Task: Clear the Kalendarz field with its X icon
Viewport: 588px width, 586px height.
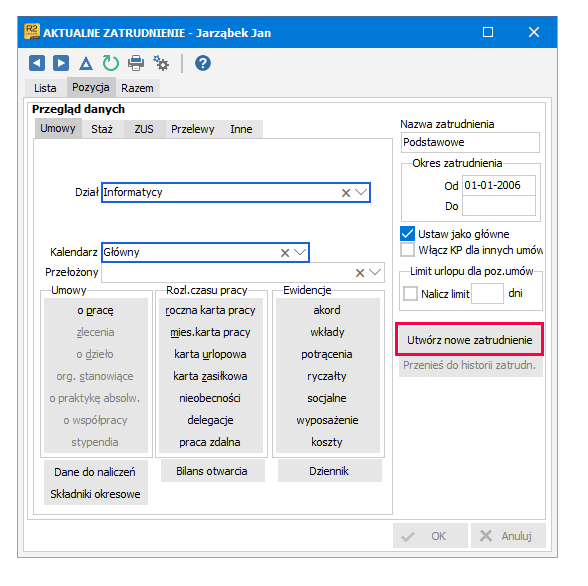Action: (285, 253)
